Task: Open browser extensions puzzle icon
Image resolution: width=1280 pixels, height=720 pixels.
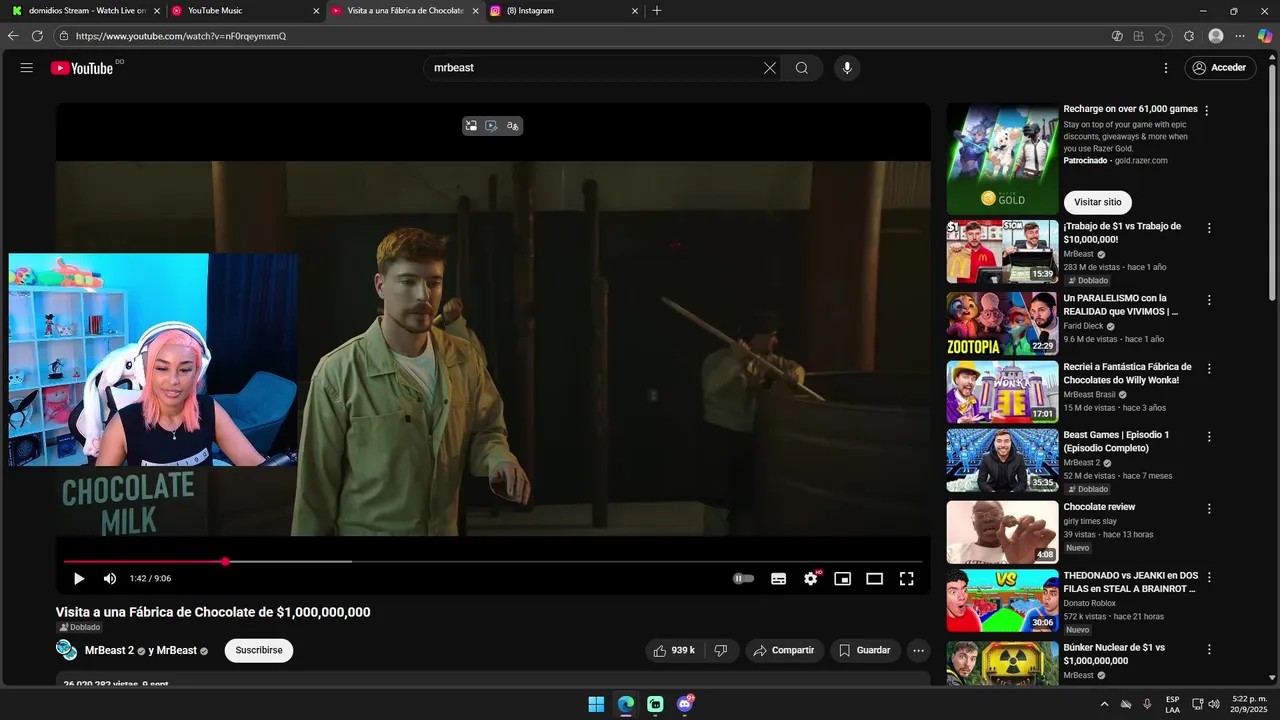Action: click(1189, 36)
